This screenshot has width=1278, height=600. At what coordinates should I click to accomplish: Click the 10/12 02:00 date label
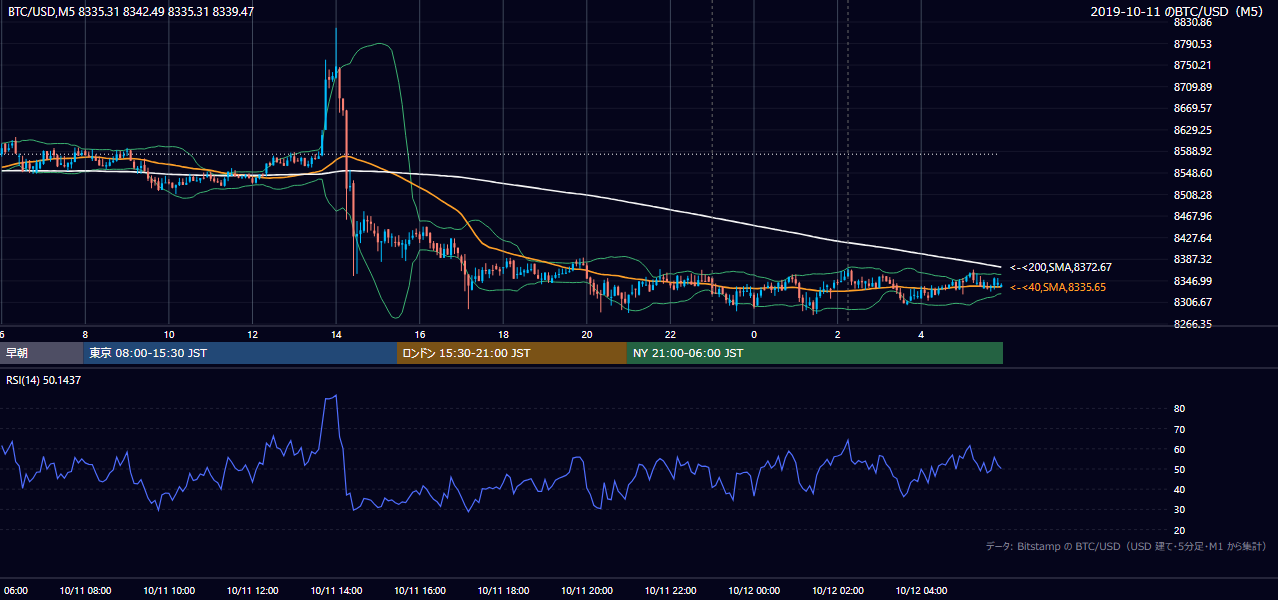pyautogui.click(x=838, y=591)
